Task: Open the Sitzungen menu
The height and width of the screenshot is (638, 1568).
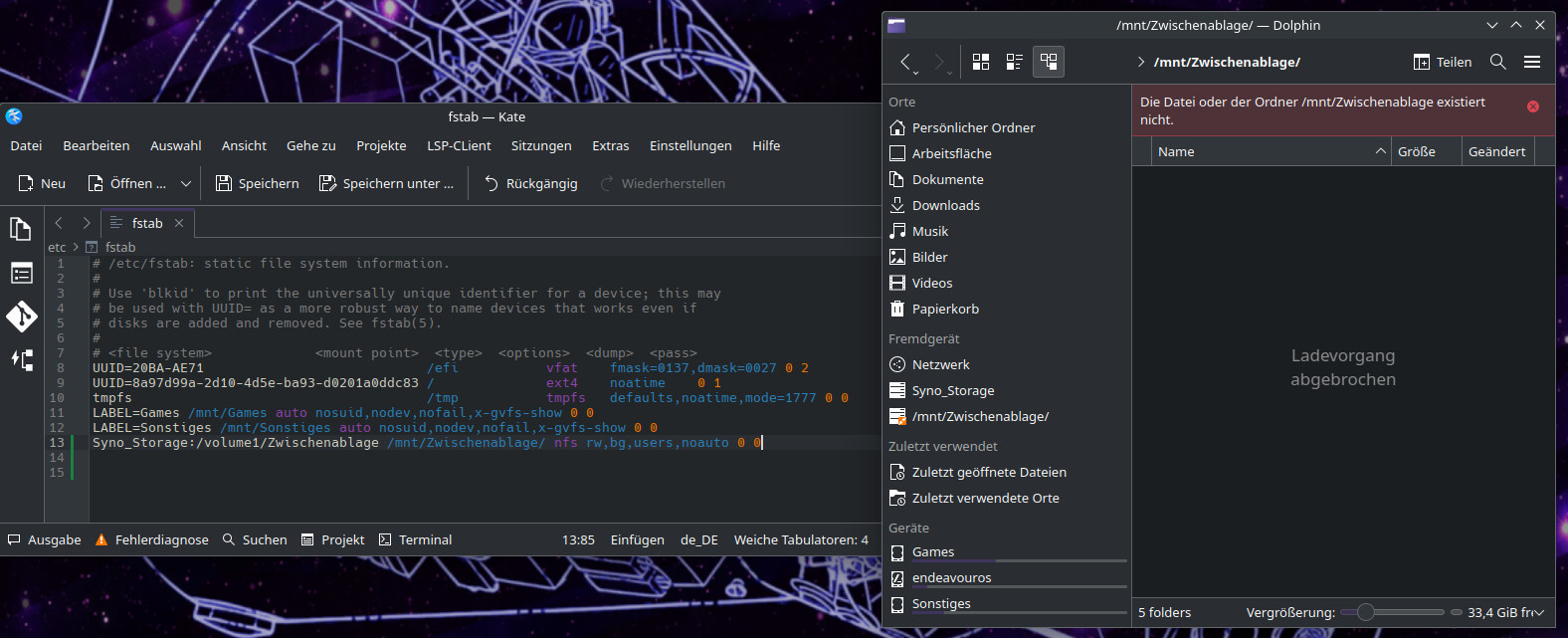Action: tap(541, 145)
